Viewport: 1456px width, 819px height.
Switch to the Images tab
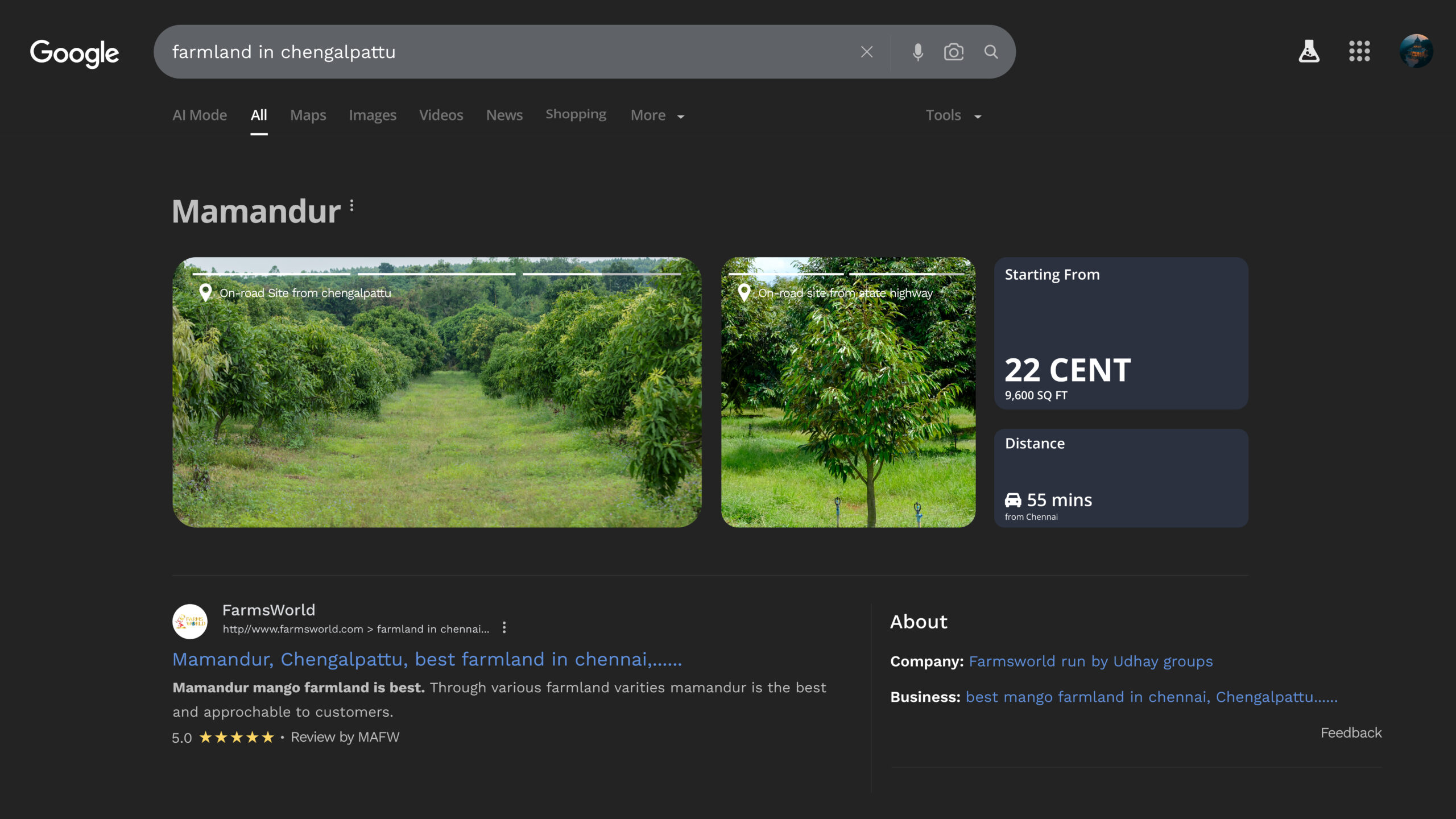(373, 115)
